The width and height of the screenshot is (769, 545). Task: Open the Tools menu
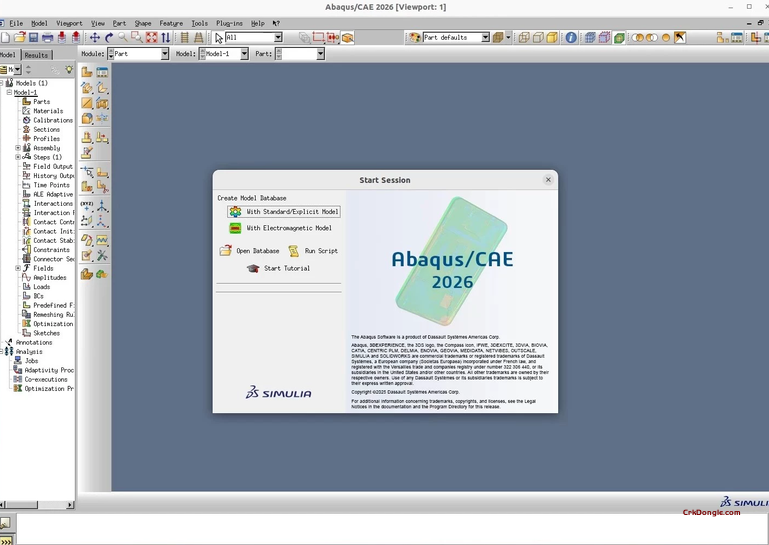click(200, 23)
